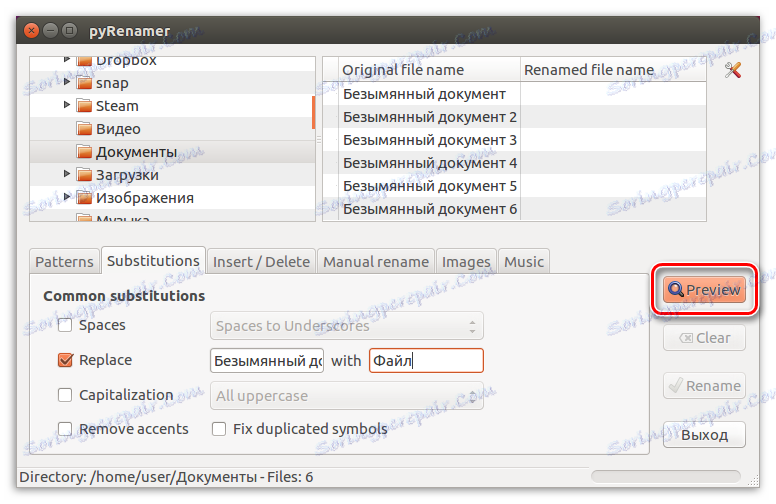Expand the snap folder tree arrow

tap(67, 83)
